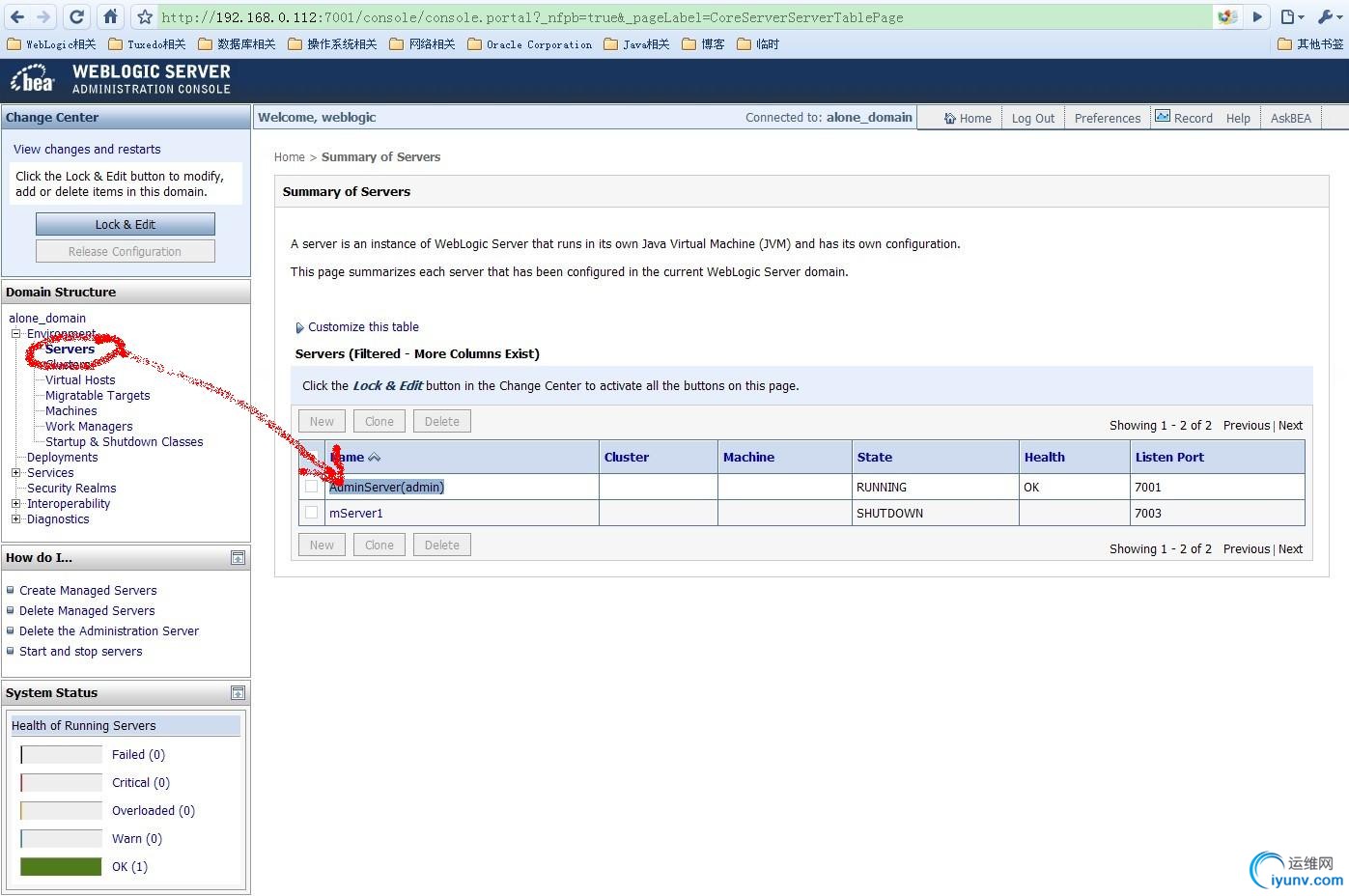Open 博客 bookmark folder
This screenshot has width=1349, height=896.
(x=703, y=44)
